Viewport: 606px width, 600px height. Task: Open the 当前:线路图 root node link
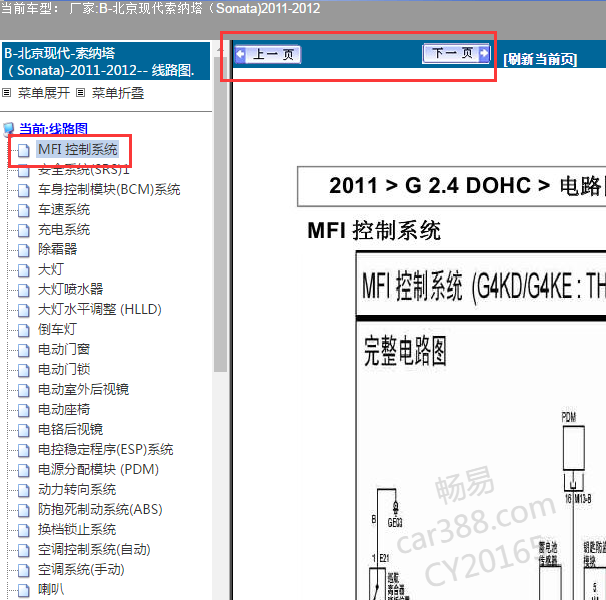tap(53, 129)
